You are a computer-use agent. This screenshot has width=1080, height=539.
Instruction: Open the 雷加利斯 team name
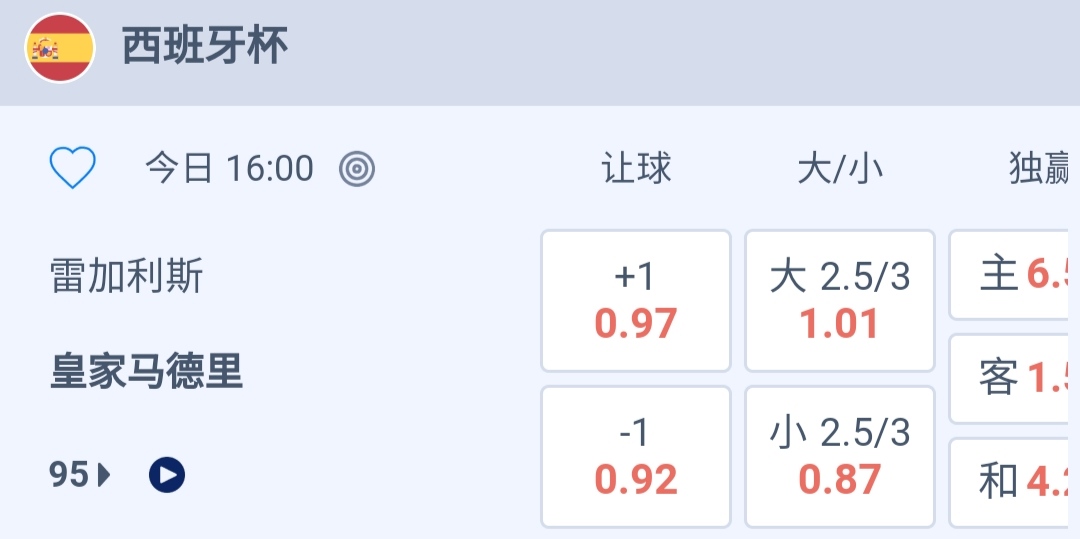point(127,276)
